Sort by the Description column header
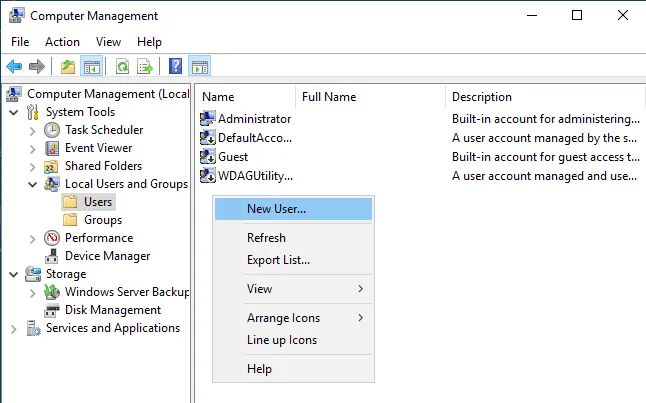 (x=481, y=97)
